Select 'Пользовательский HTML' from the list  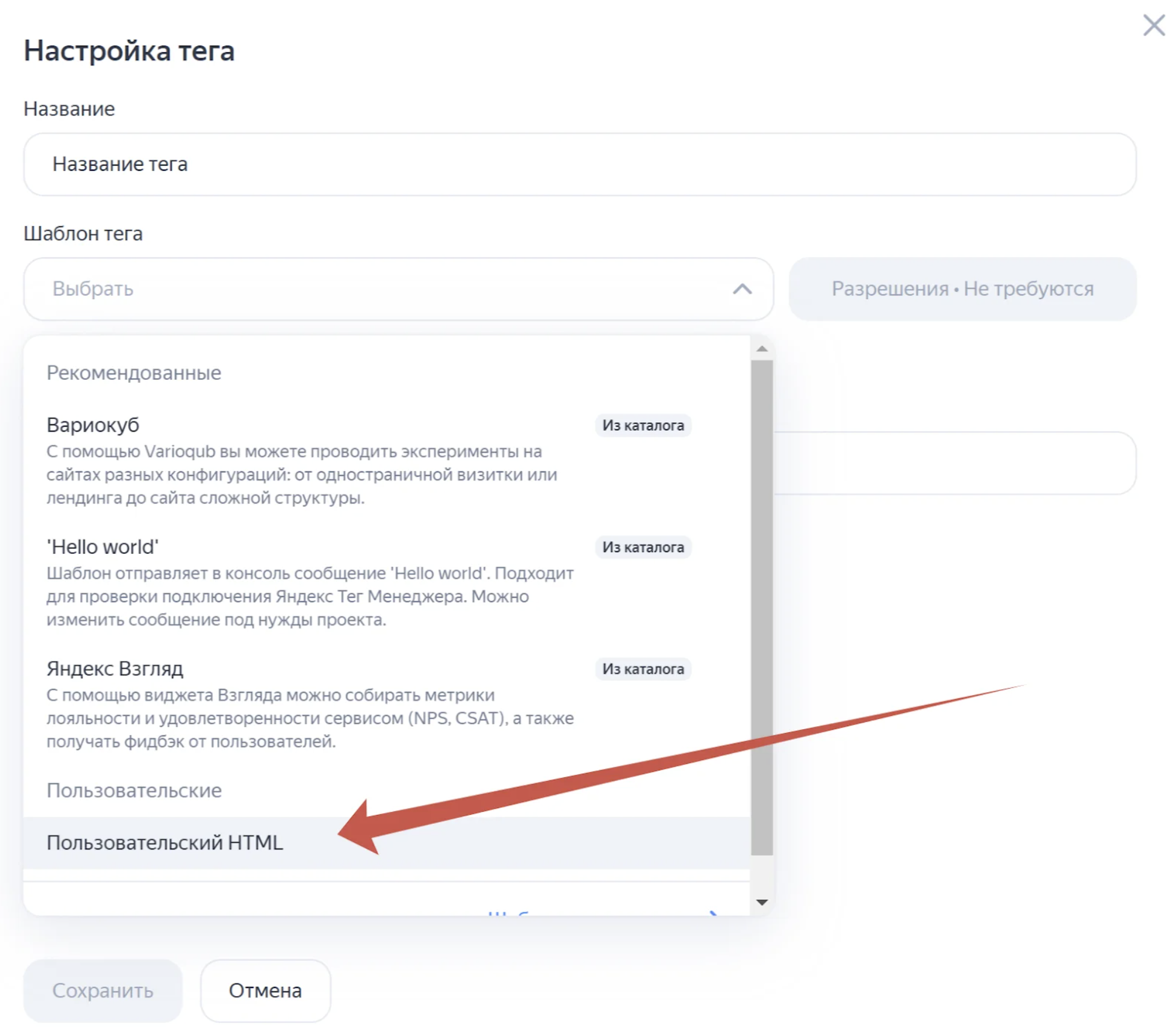point(165,843)
